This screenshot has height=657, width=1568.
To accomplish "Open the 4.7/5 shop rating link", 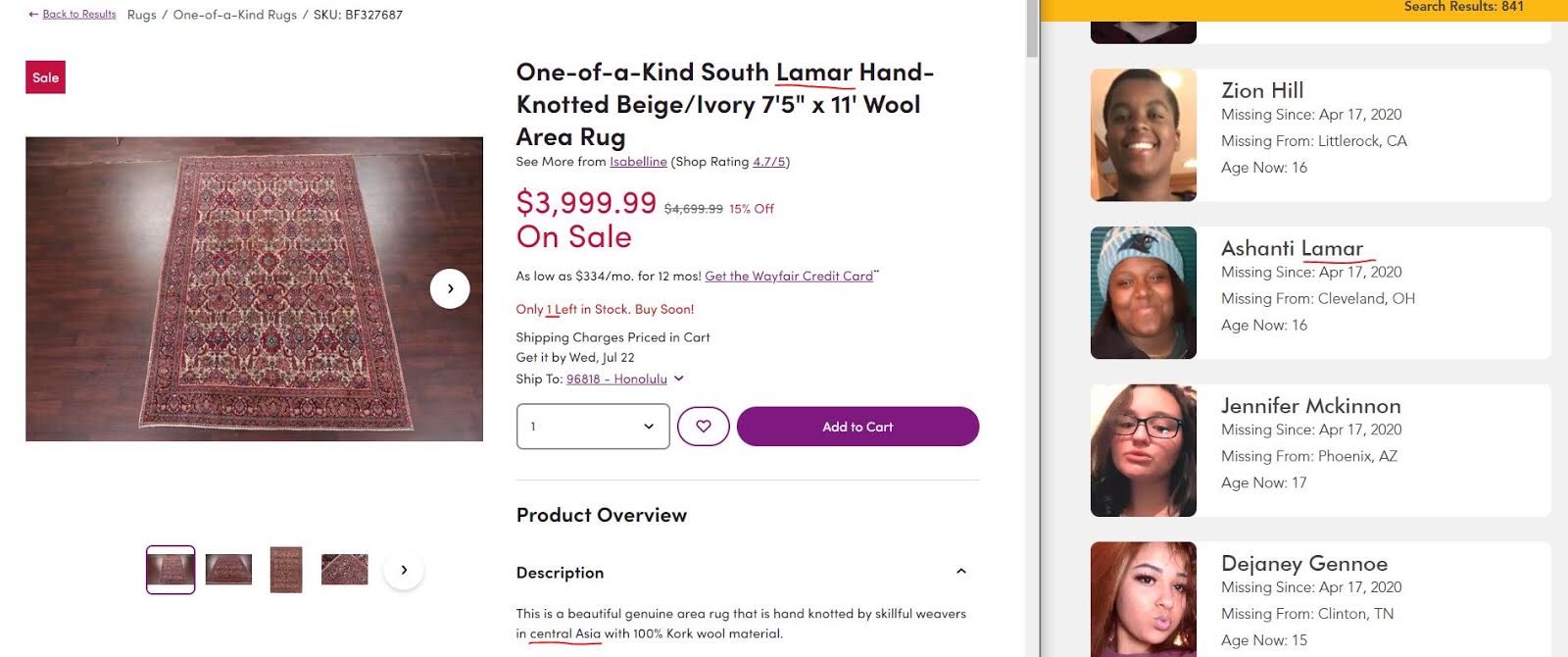I will pos(769,162).
